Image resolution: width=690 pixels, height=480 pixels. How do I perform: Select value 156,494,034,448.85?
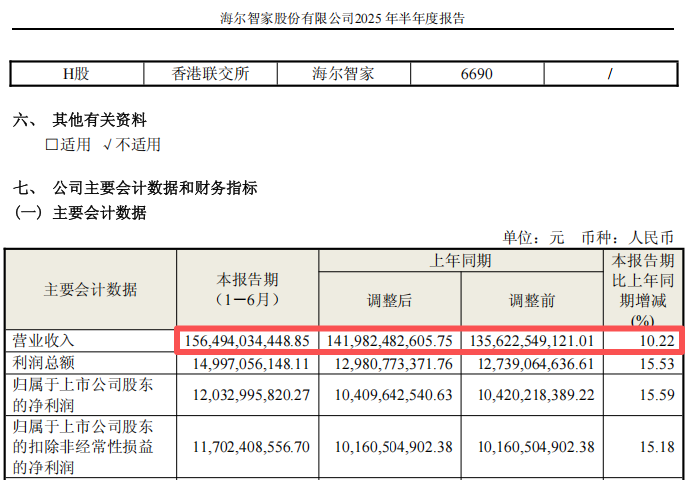point(247,341)
